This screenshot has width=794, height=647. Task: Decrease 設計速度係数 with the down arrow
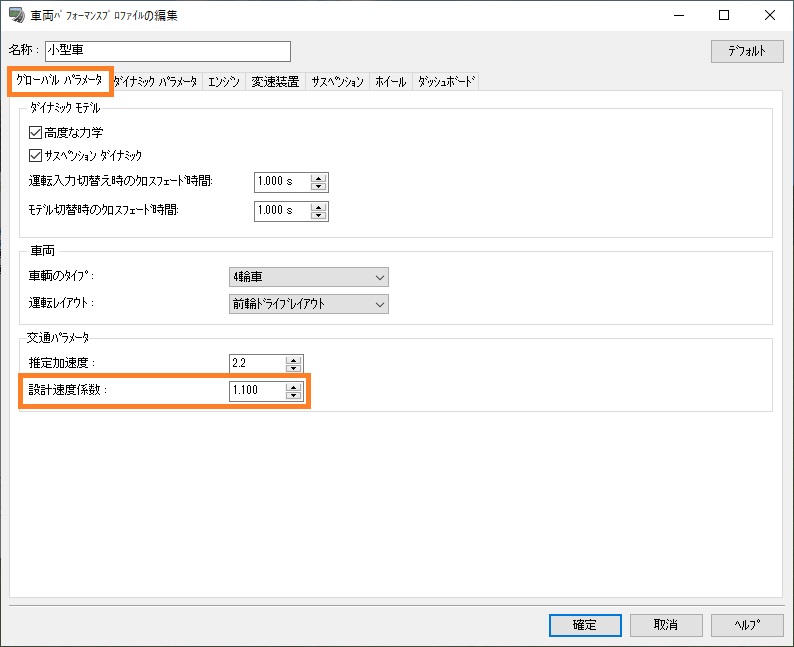coord(294,395)
